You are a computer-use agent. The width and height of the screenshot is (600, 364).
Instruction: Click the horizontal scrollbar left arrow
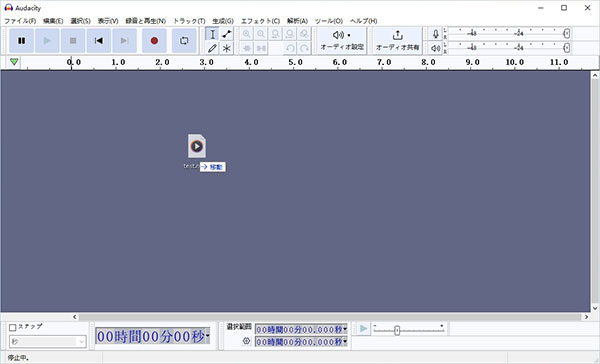[x=75, y=317]
